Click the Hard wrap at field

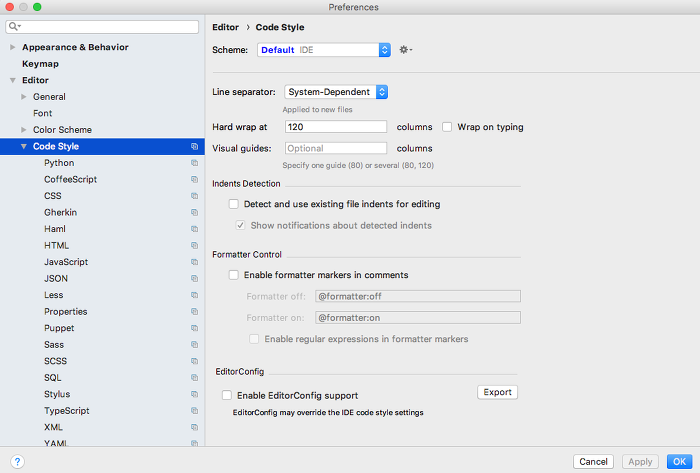(336, 127)
